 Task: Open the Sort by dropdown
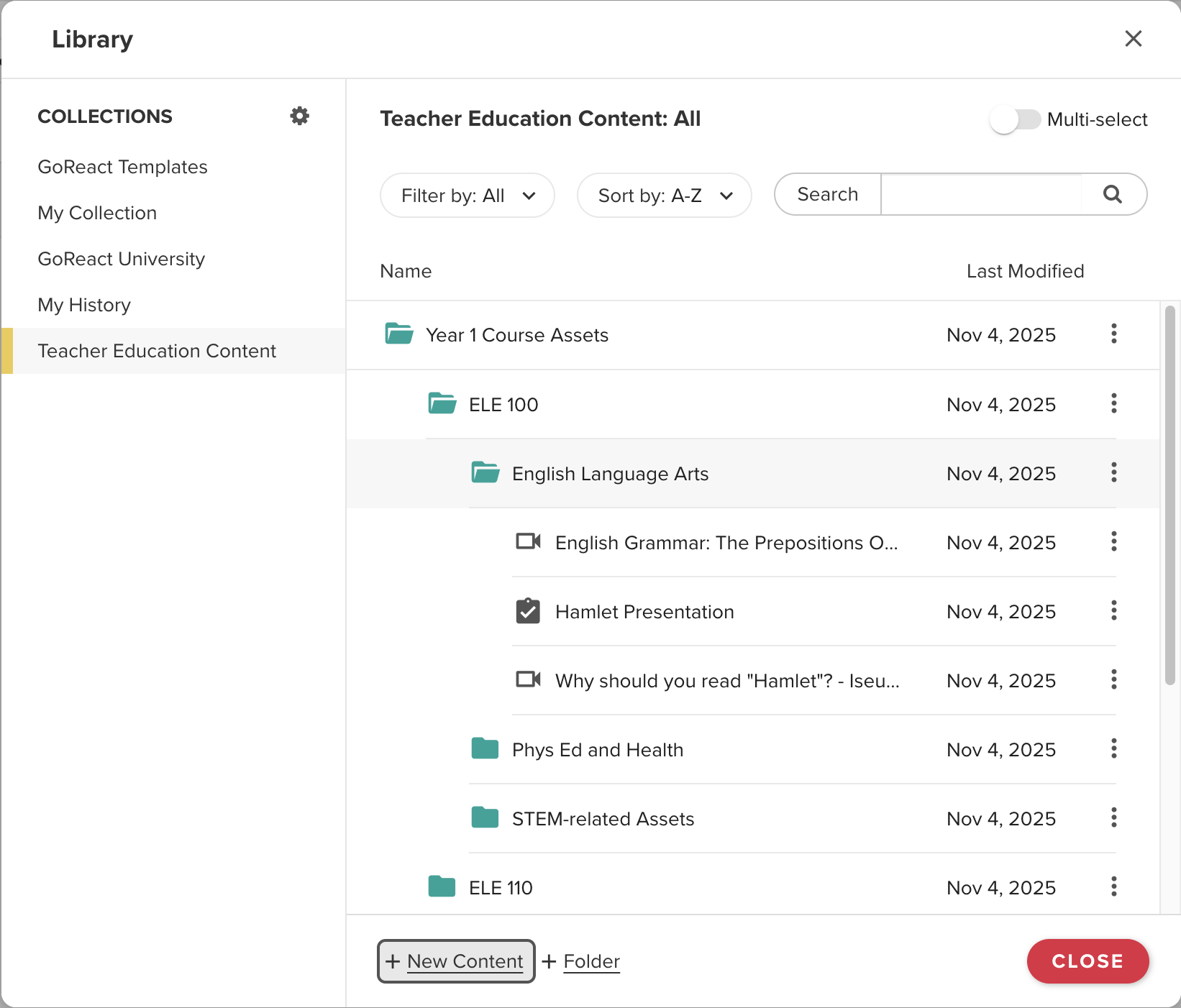coord(664,195)
